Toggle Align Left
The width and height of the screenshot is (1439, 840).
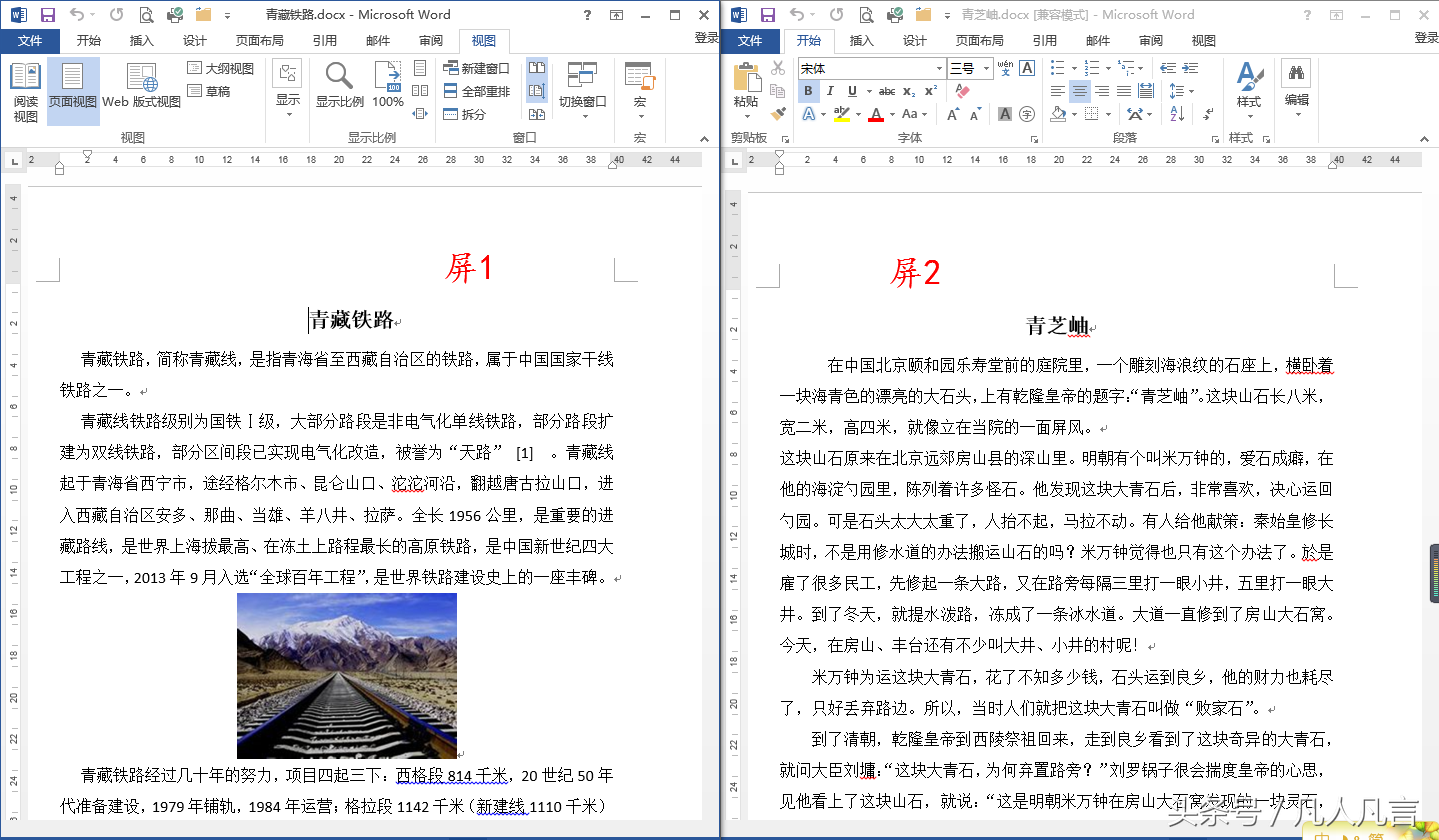pyautogui.click(x=1057, y=91)
